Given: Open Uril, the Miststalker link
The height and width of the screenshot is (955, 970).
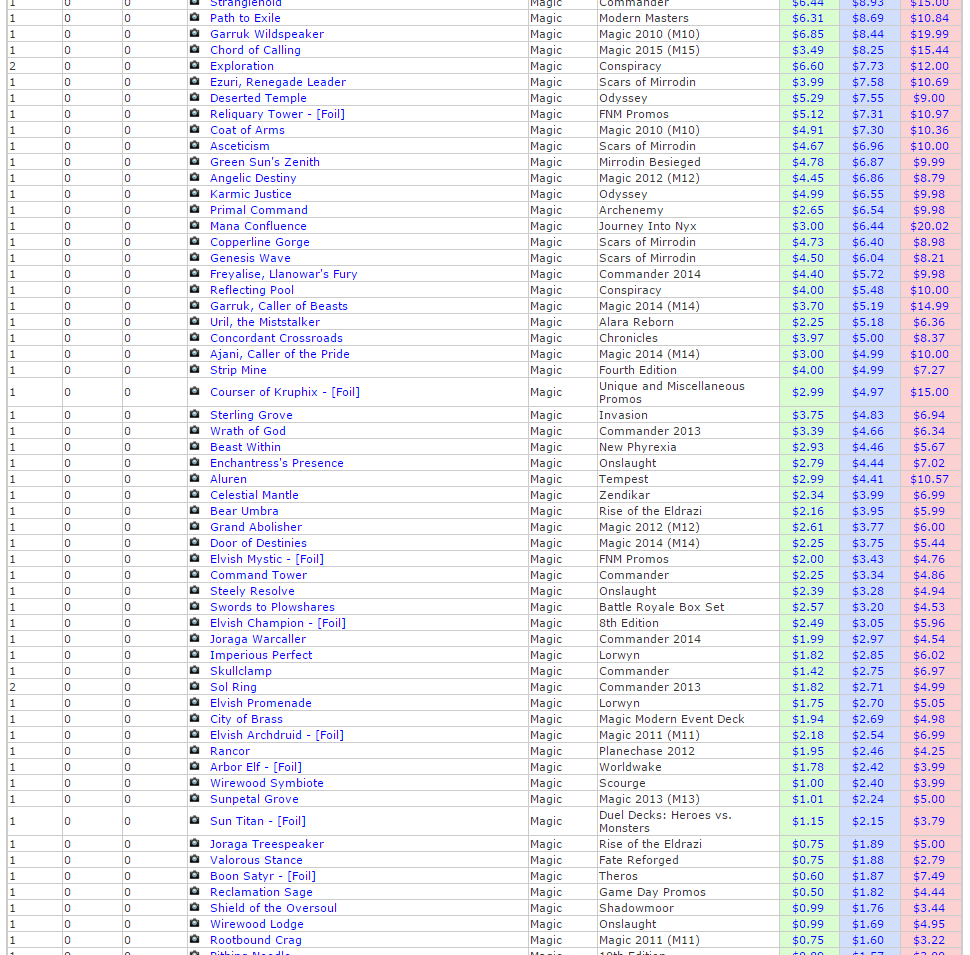Looking at the screenshot, I should click(x=265, y=322).
